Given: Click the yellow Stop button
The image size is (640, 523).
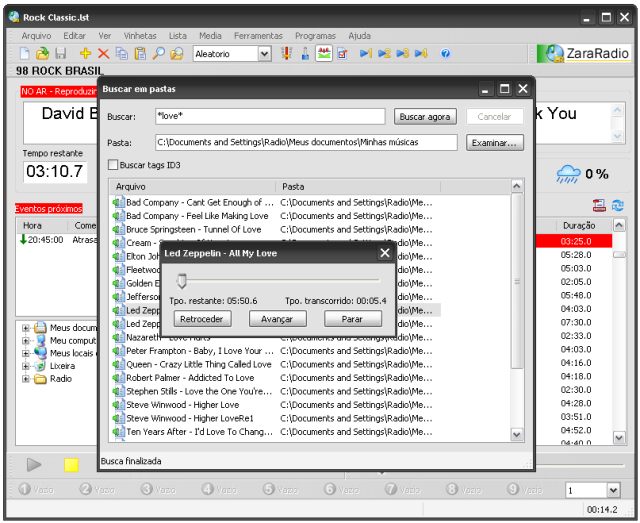Looking at the screenshot, I should tap(71, 465).
